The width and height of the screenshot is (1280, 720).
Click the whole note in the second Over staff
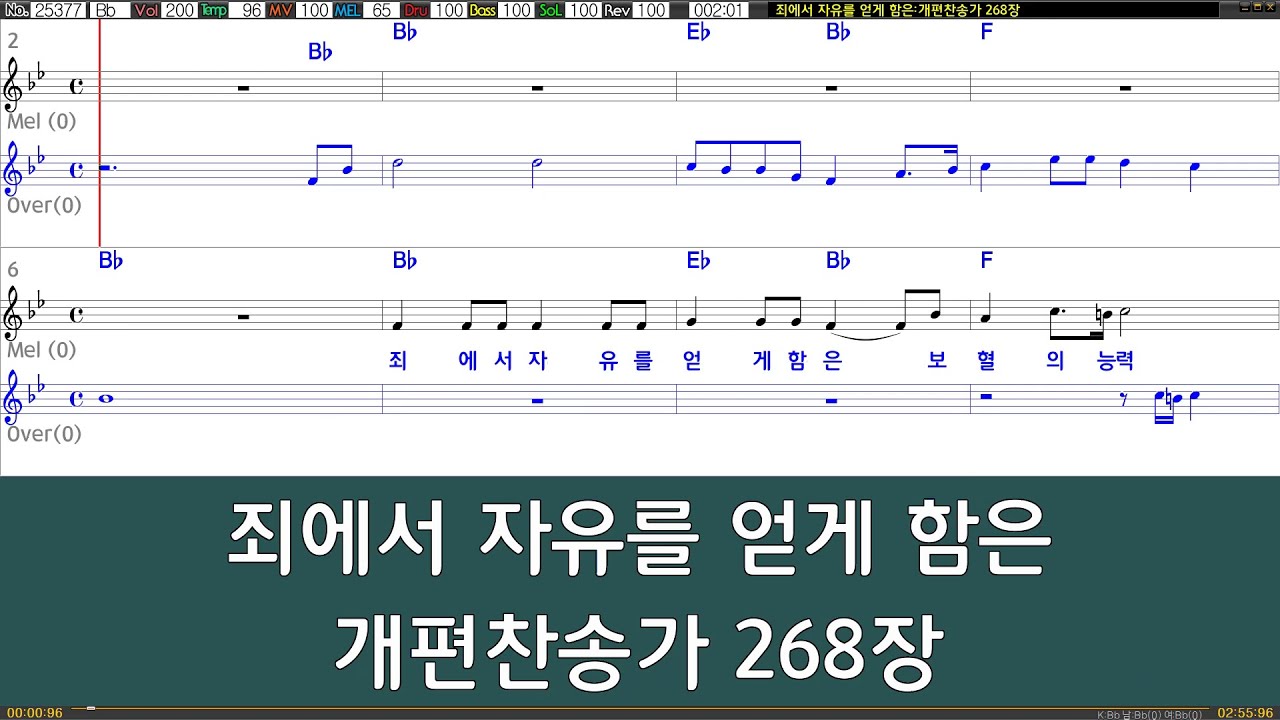click(x=106, y=399)
